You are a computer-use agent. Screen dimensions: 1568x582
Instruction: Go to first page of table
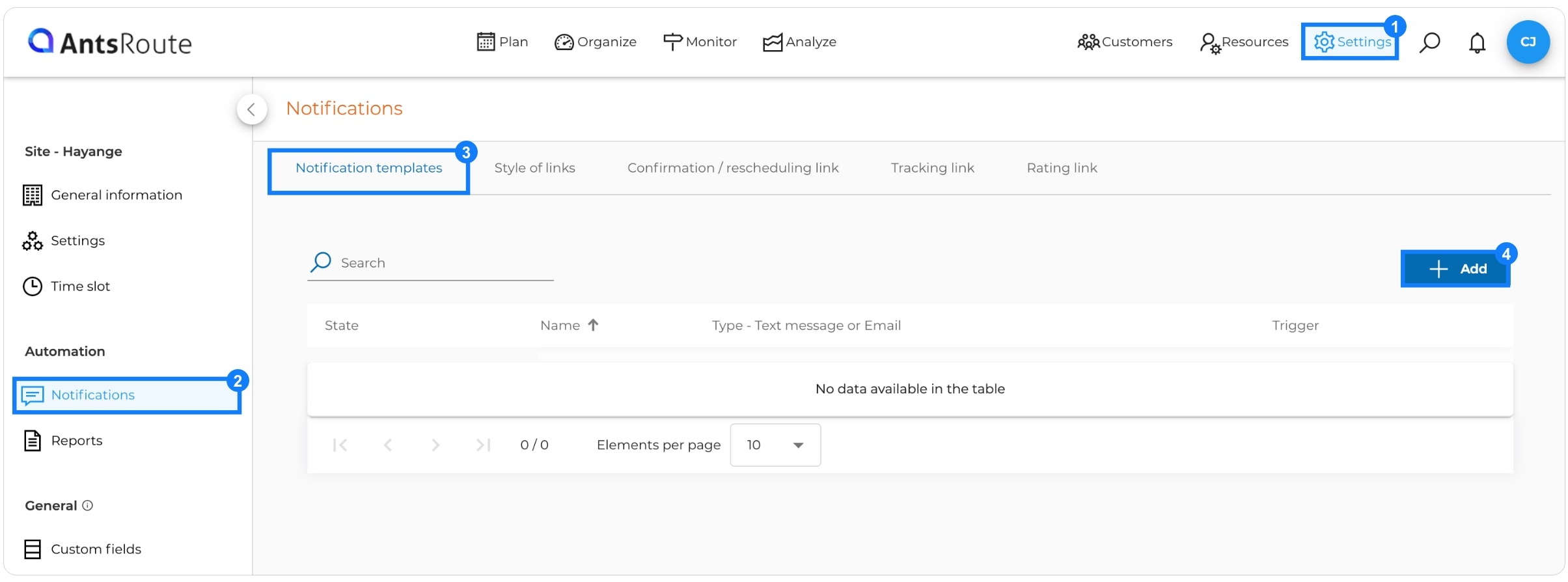[340, 445]
